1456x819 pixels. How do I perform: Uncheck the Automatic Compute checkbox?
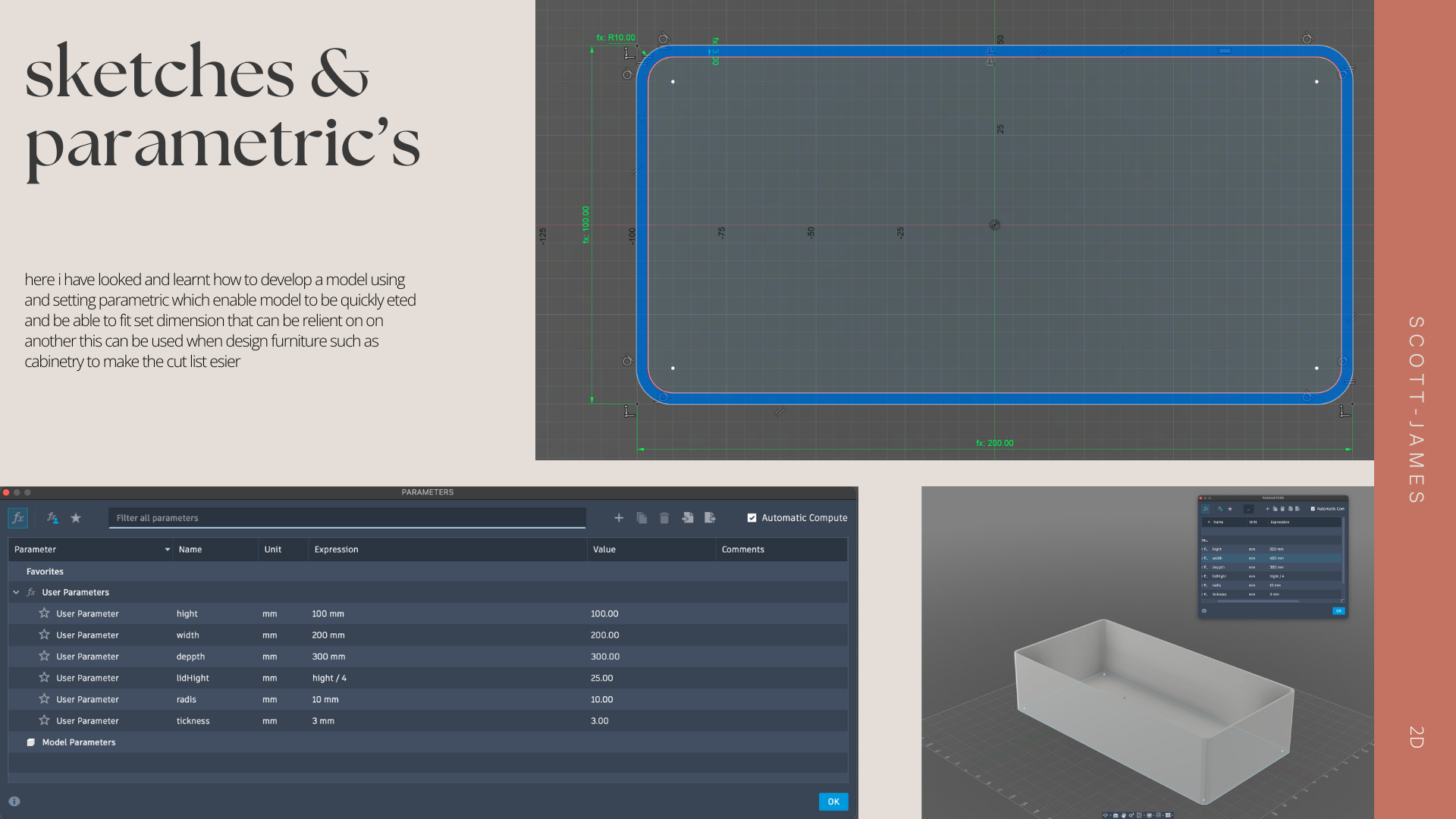752,518
